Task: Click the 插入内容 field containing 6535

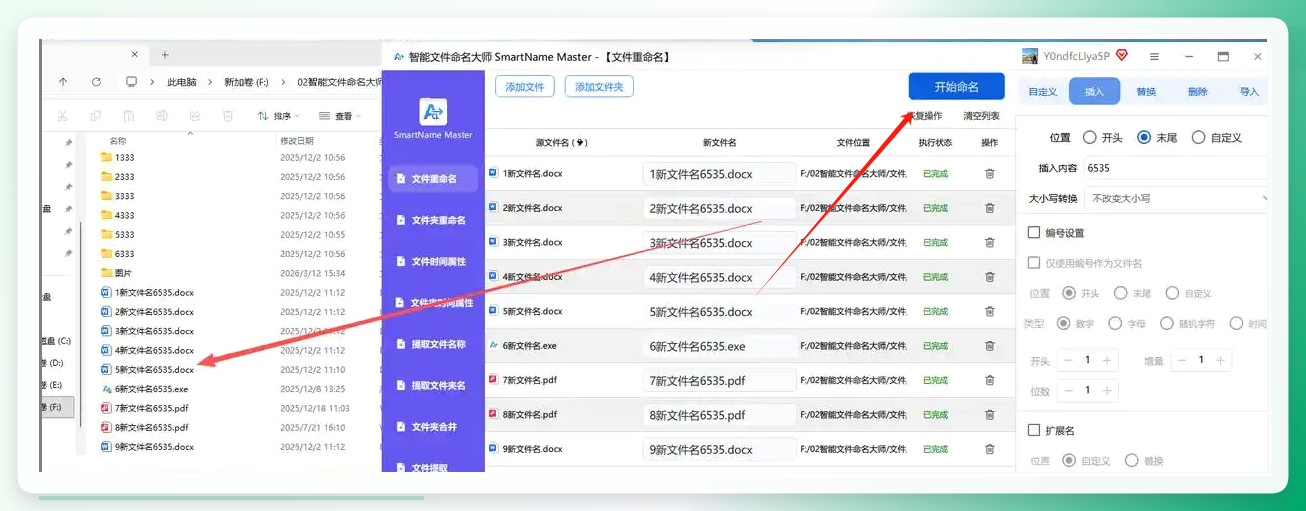Action: click(1176, 168)
